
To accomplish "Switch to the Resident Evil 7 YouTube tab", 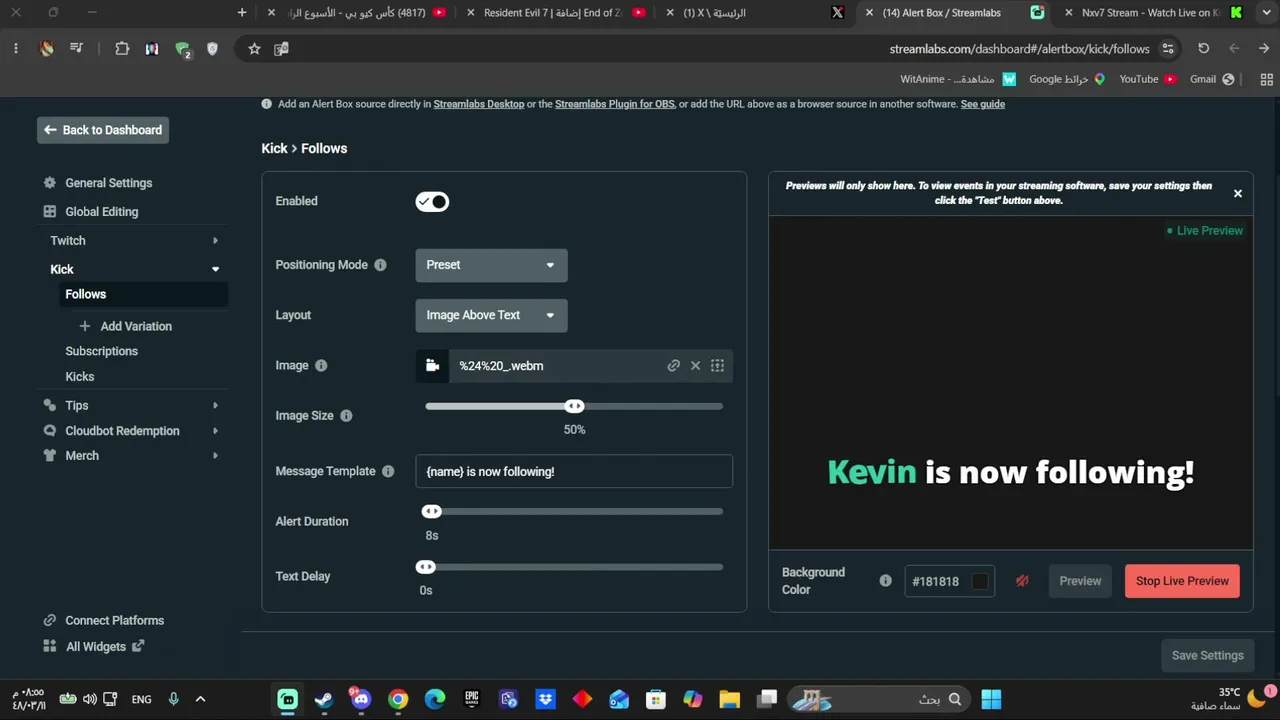I will [555, 13].
